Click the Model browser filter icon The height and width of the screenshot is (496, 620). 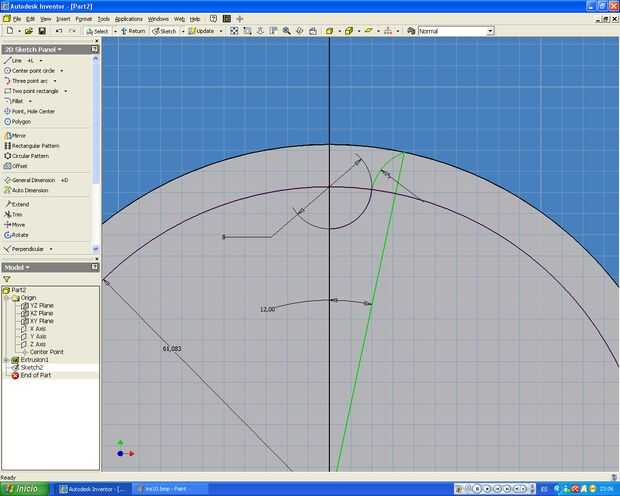tap(7, 279)
